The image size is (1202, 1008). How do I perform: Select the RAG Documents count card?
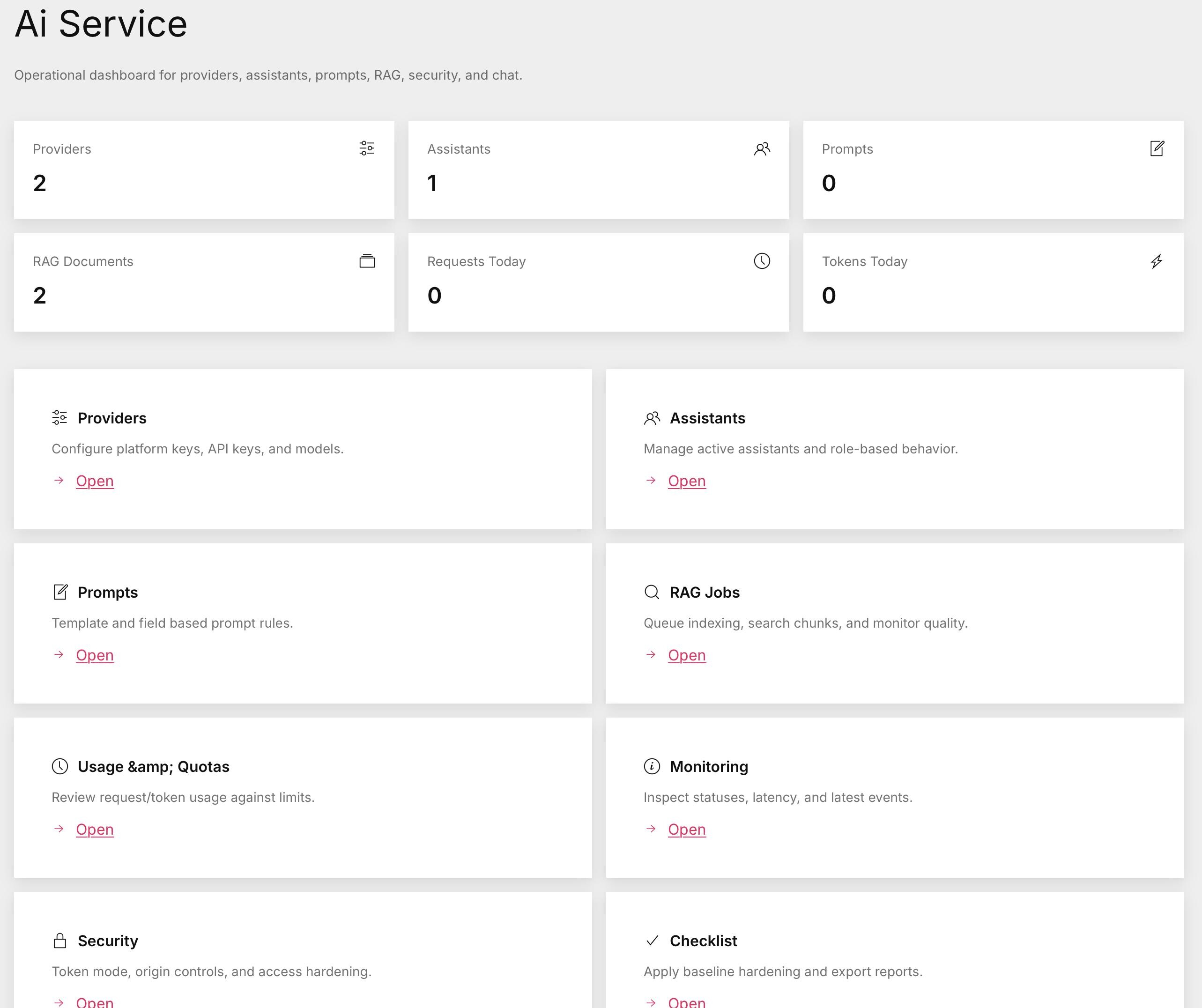click(x=204, y=282)
